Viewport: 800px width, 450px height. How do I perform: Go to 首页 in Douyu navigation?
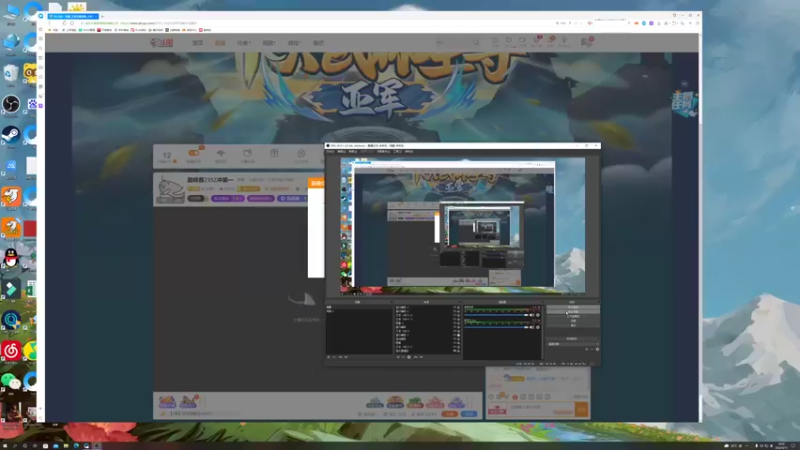click(x=197, y=43)
